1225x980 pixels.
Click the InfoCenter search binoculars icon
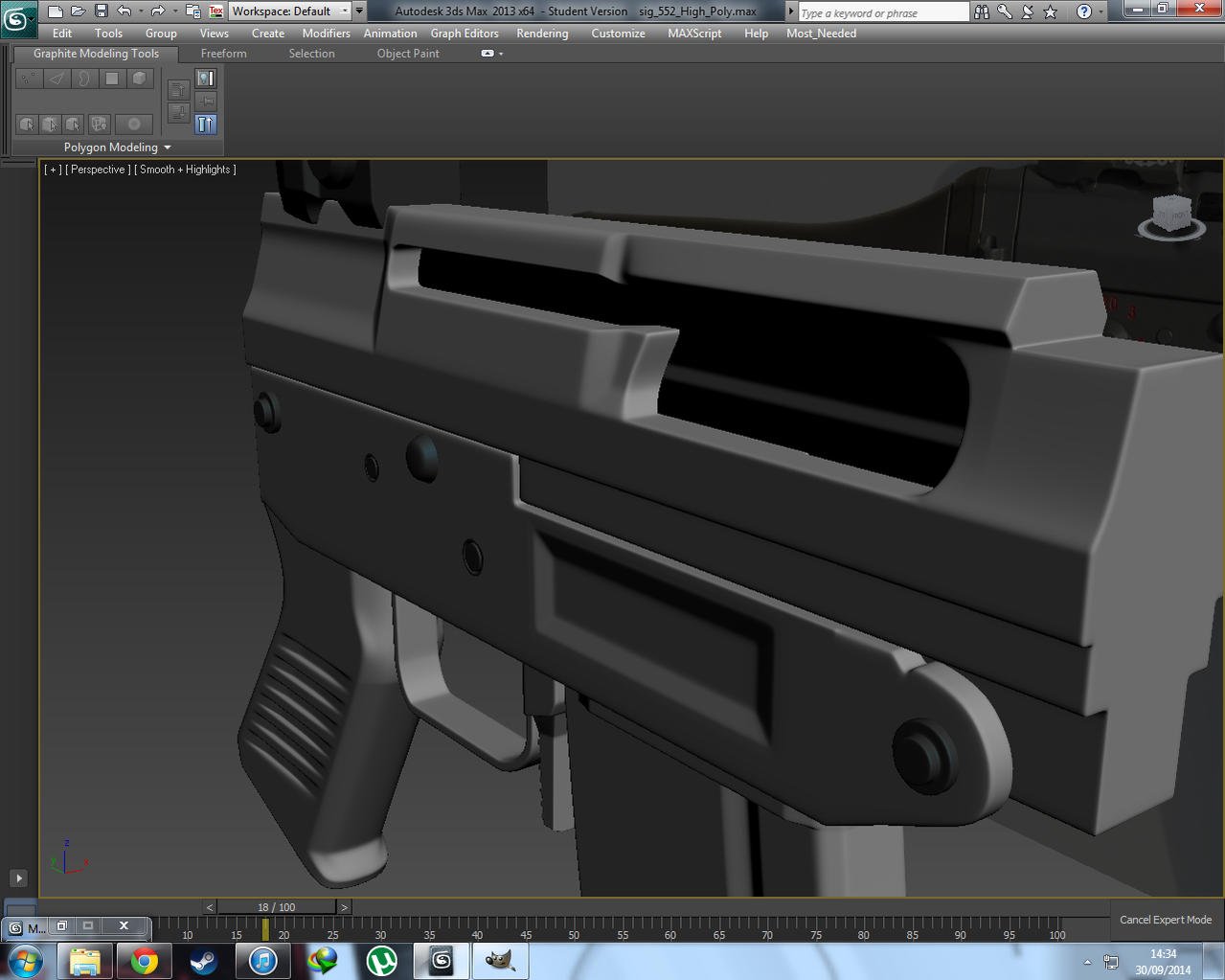(x=981, y=11)
